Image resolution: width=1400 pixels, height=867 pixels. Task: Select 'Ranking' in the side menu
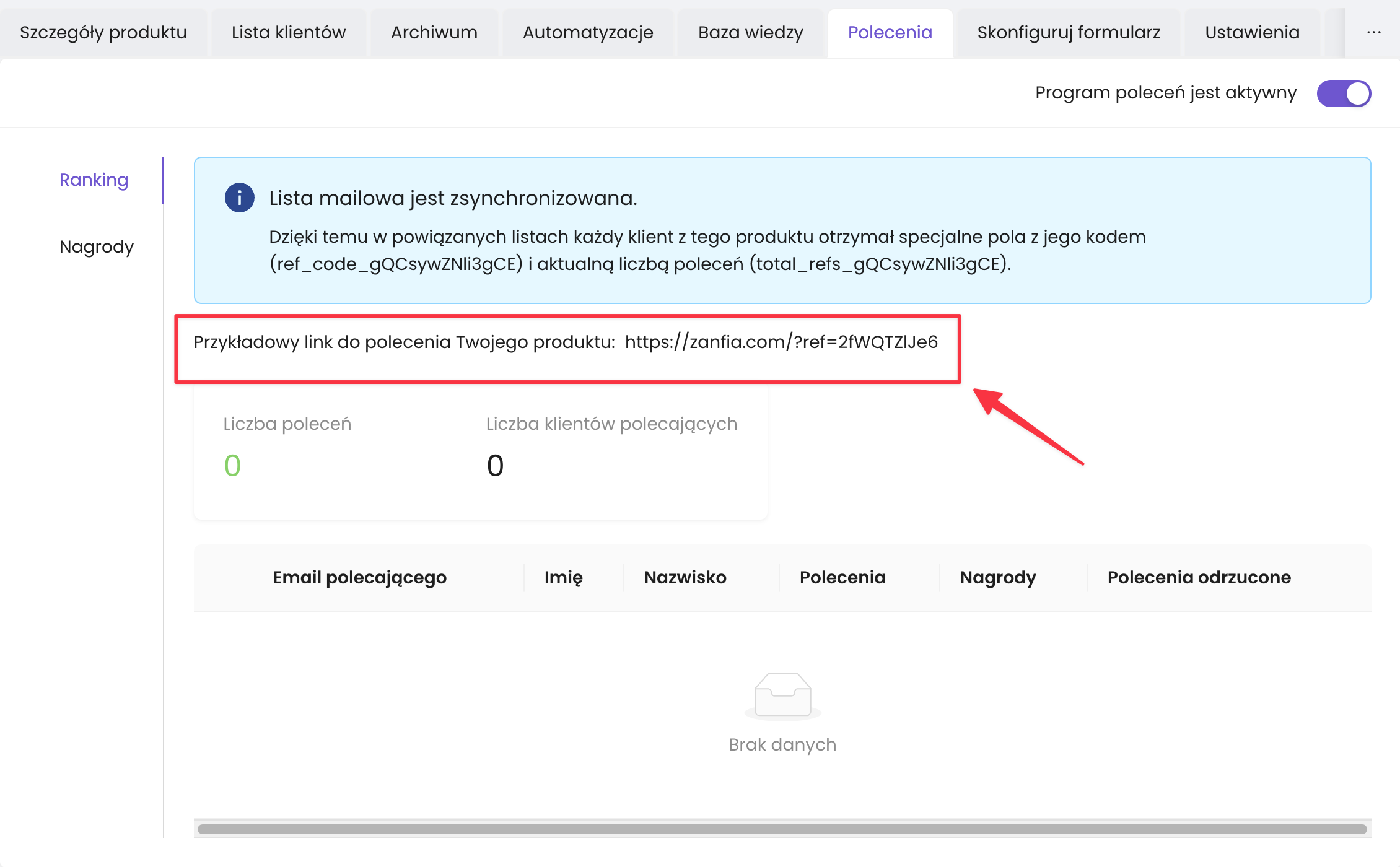[94, 180]
